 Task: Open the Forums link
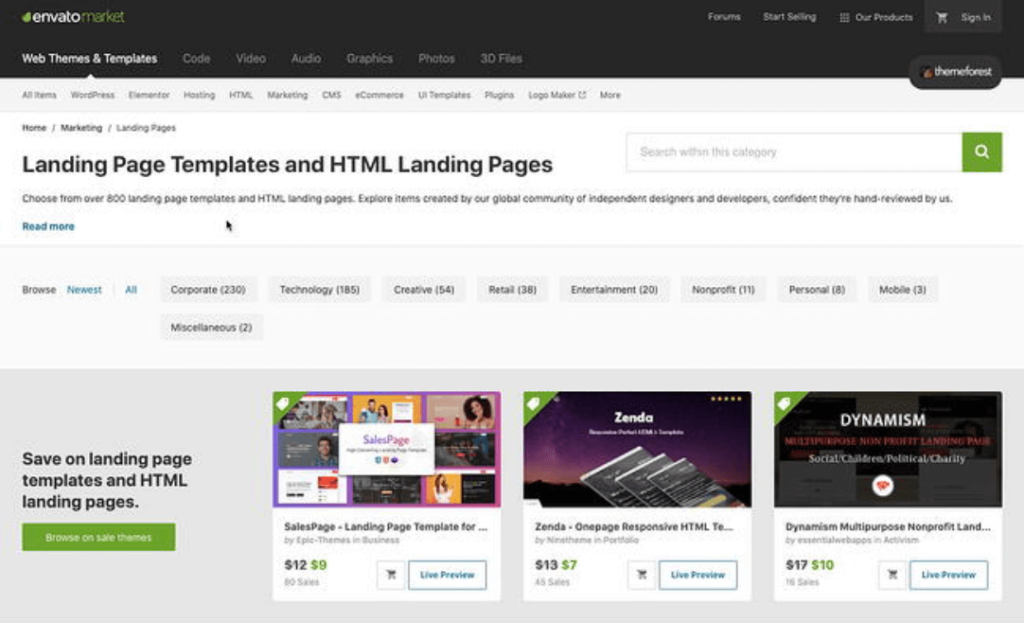[x=724, y=17]
